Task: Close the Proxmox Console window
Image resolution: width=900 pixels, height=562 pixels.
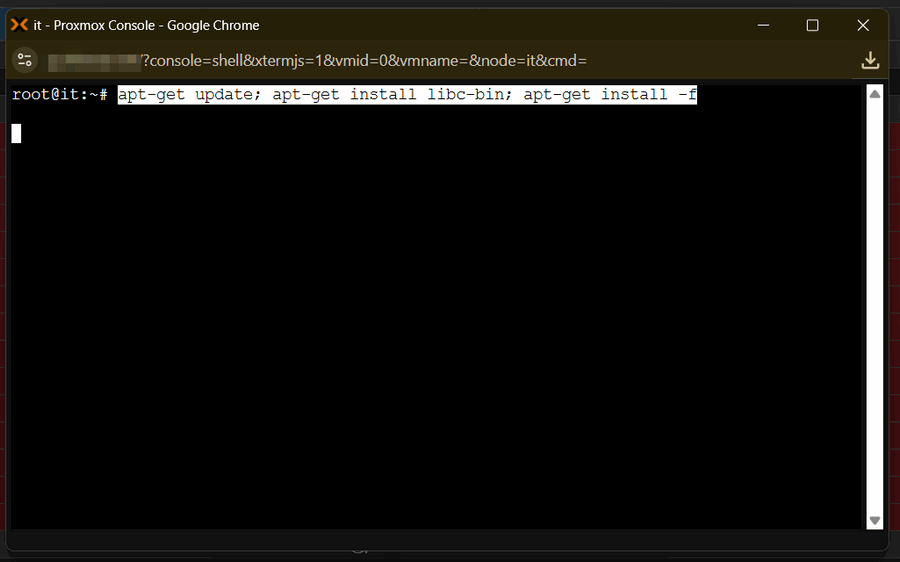Action: [863, 25]
